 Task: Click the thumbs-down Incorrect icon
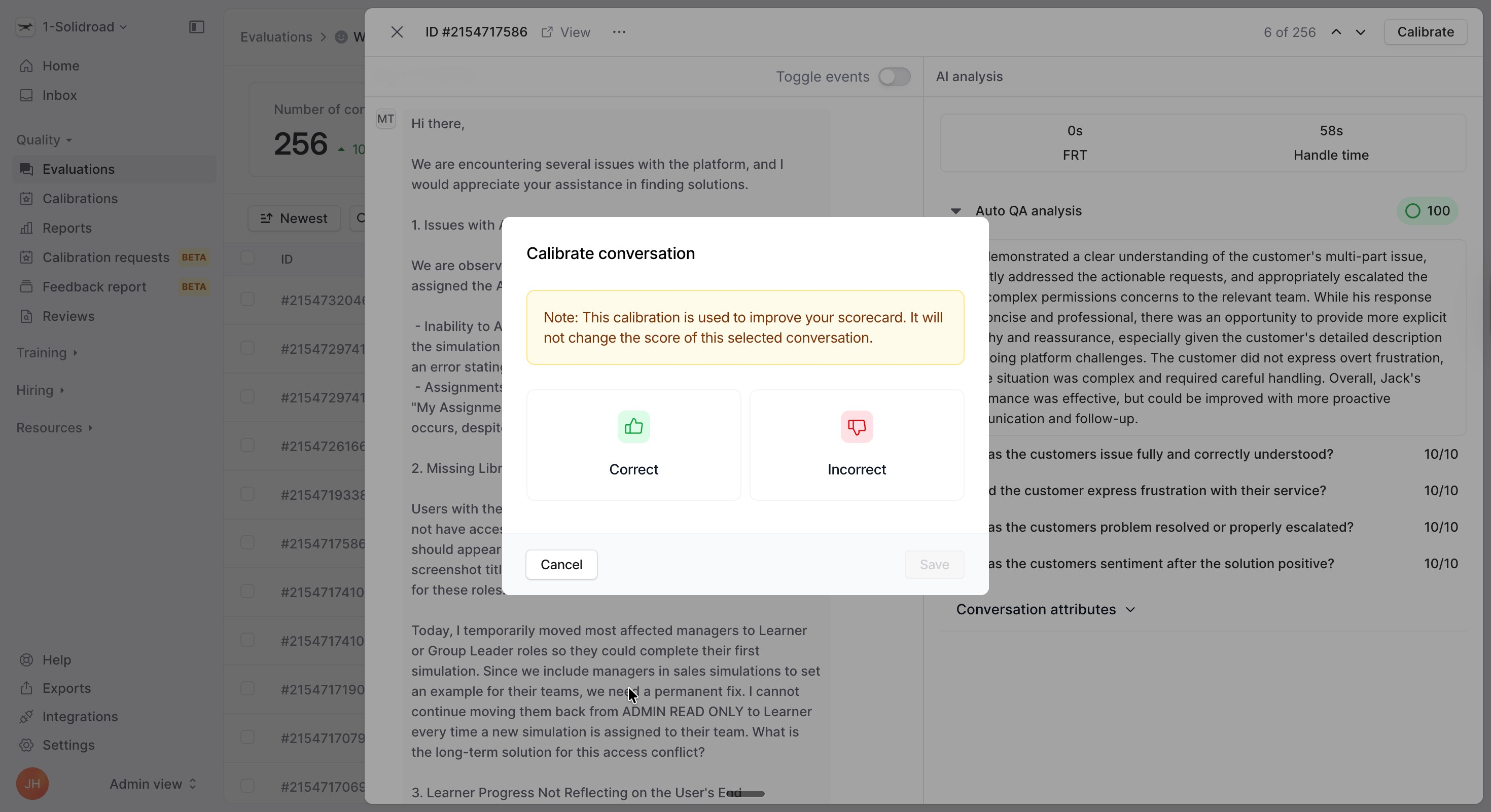pyautogui.click(x=856, y=427)
